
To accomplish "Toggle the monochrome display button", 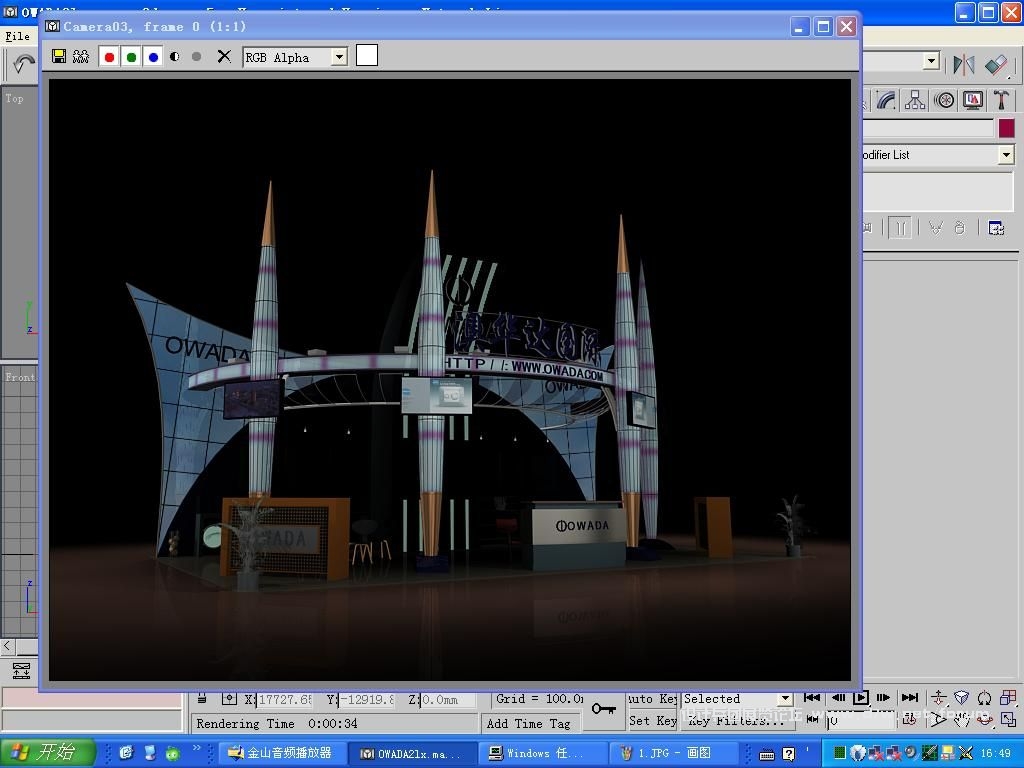I will coord(197,57).
